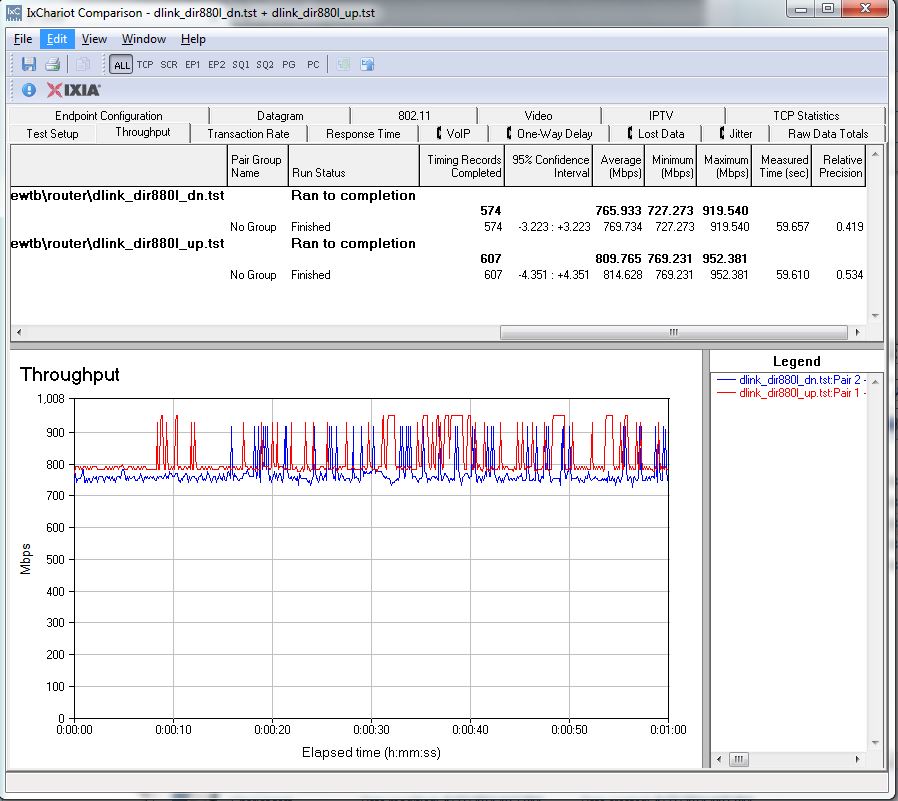
Task: Switch to the Lost Data tab
Action: tap(656, 134)
